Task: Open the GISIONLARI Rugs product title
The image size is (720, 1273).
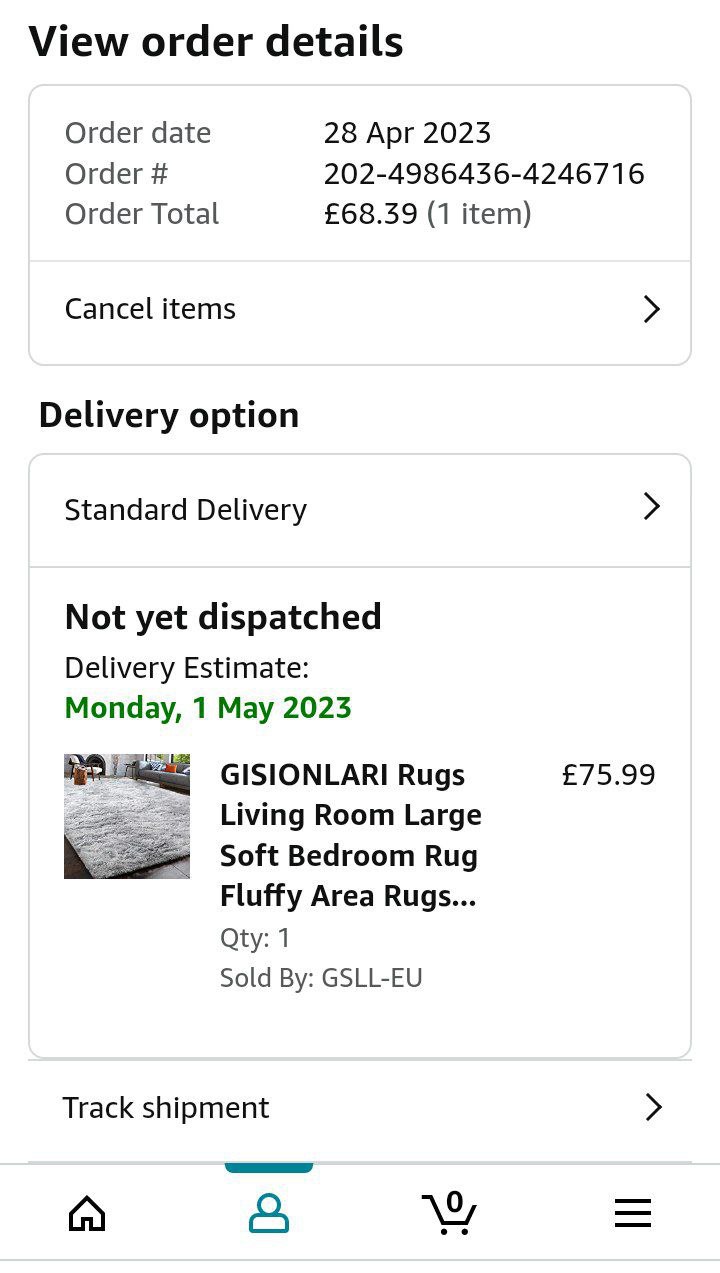Action: (x=350, y=835)
